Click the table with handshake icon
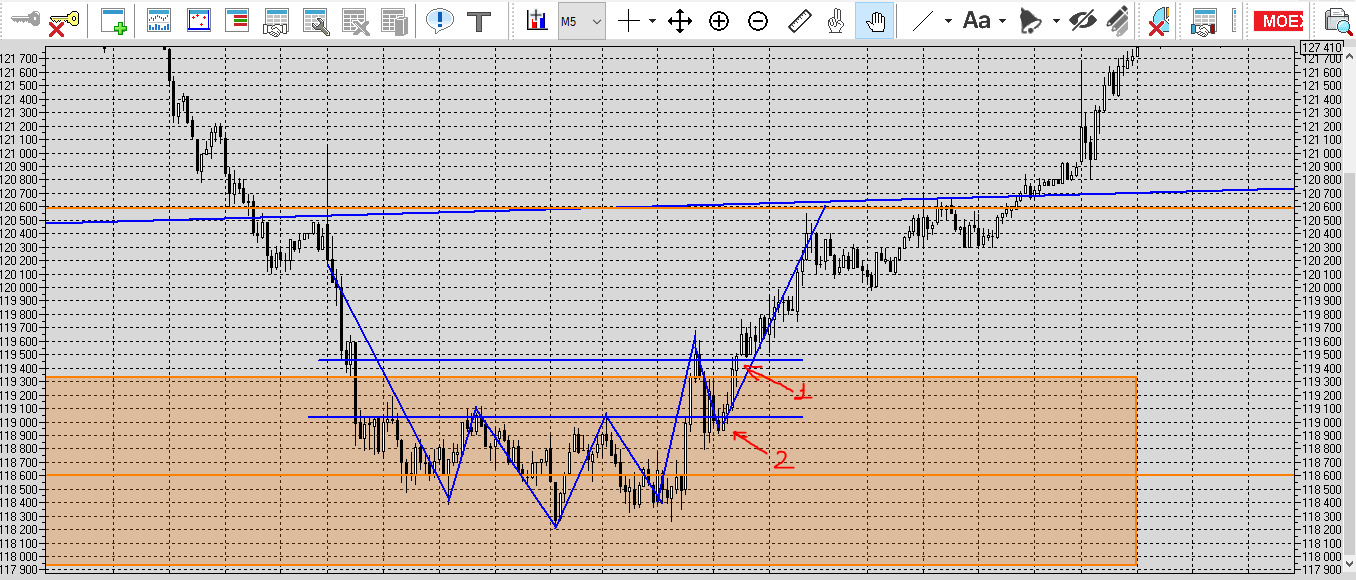 (276, 20)
